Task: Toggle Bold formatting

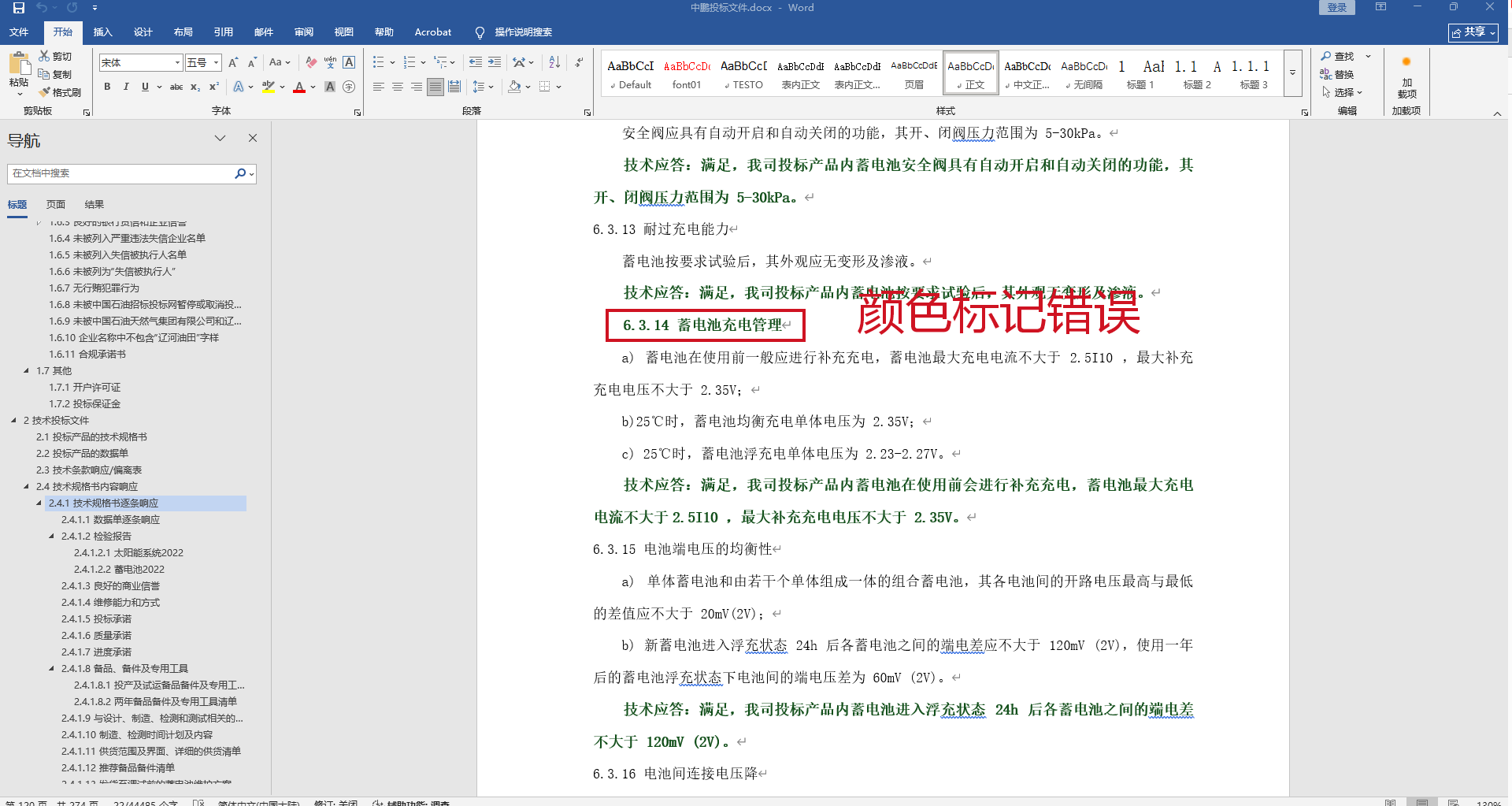Action: click(x=107, y=87)
